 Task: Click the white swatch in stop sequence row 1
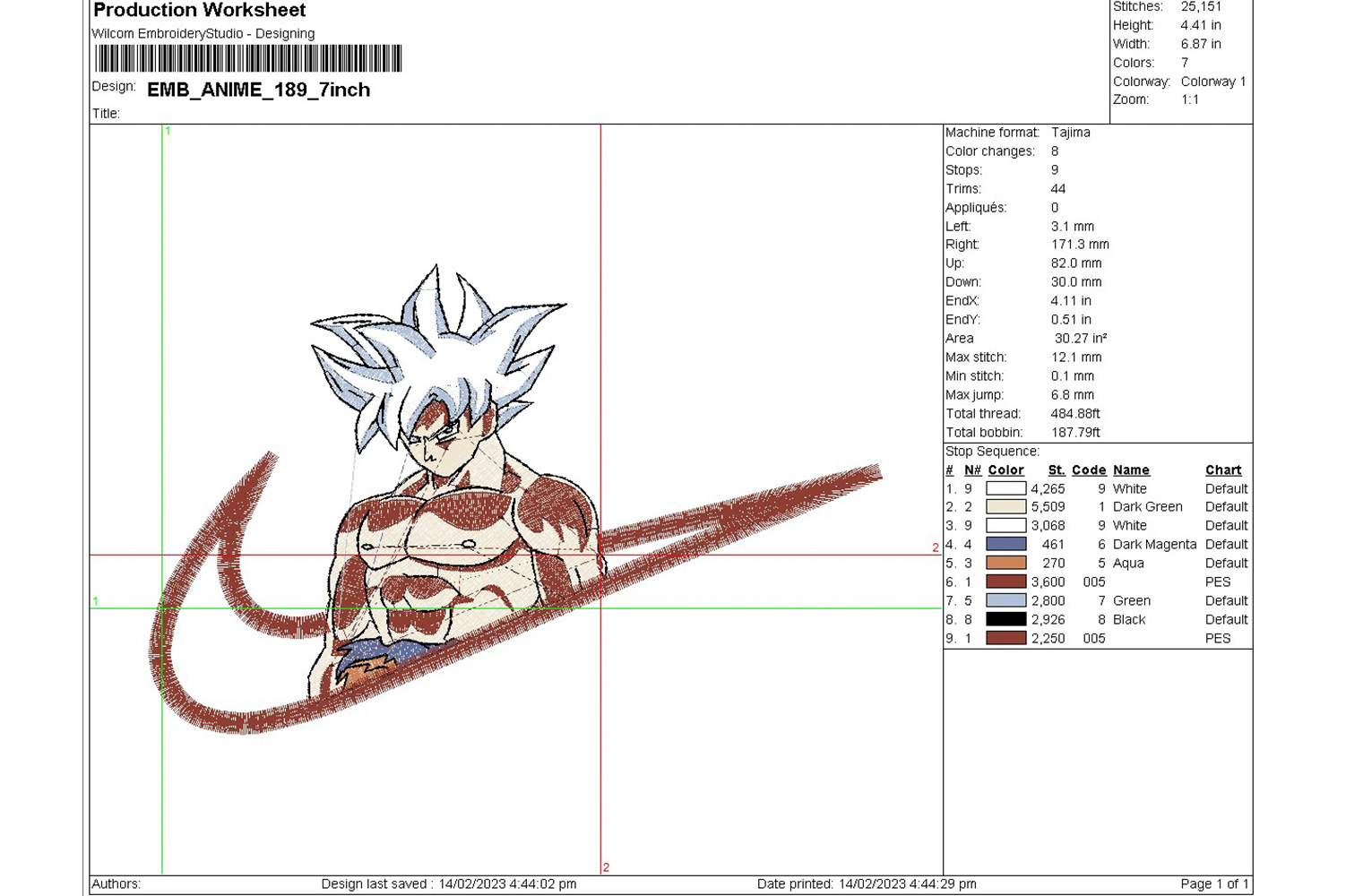click(x=1005, y=488)
